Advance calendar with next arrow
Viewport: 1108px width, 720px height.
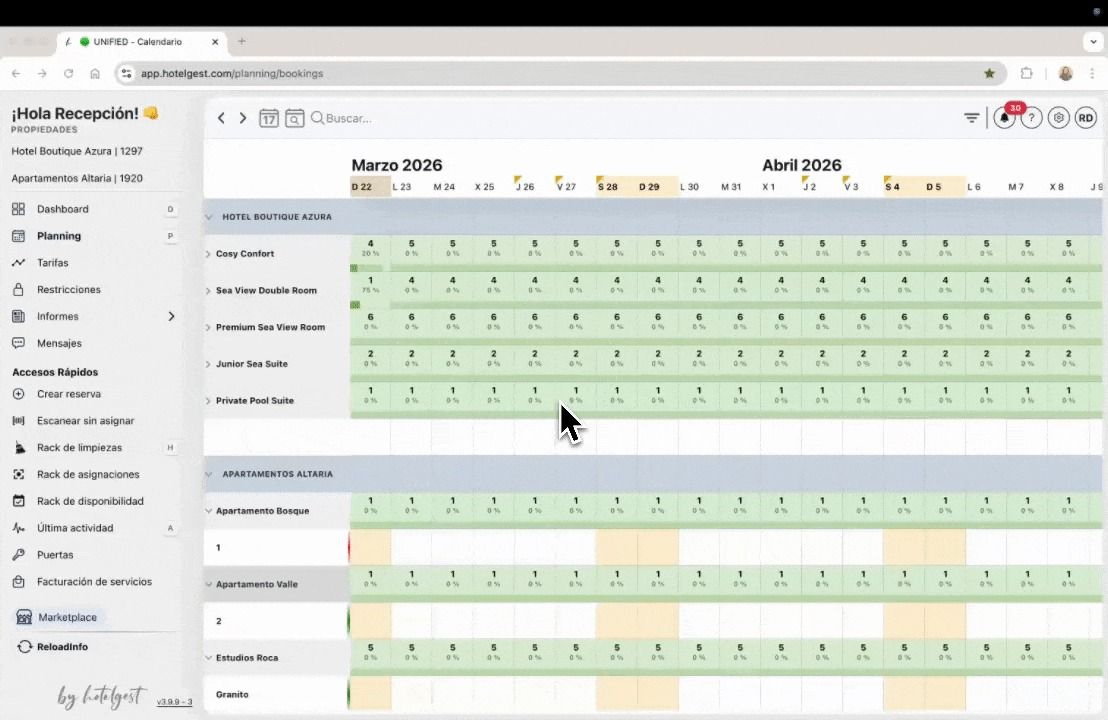(243, 118)
